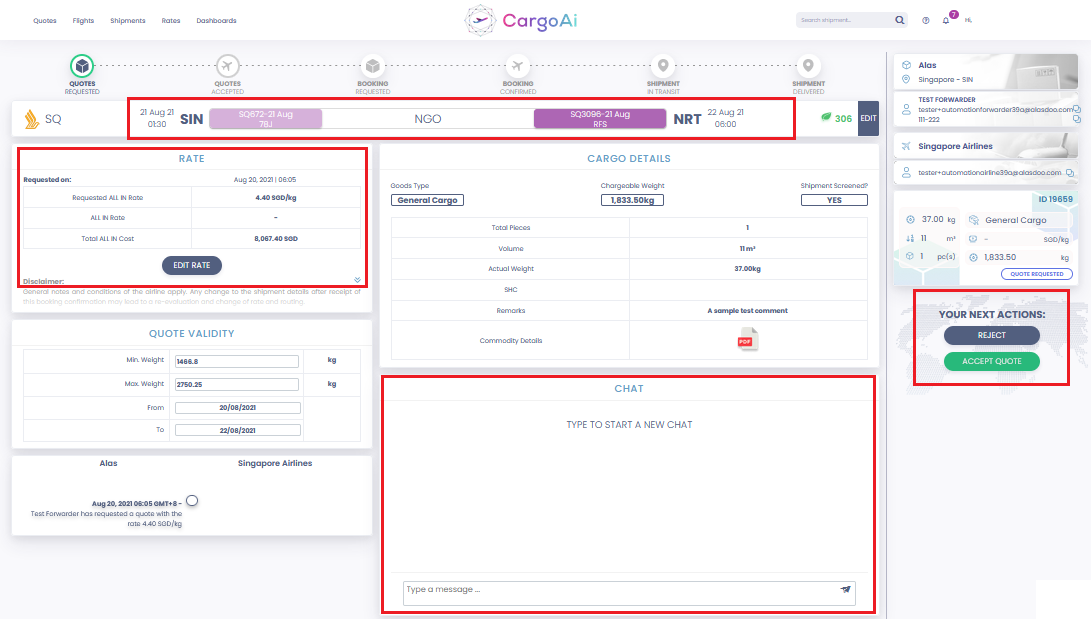Open the Quotes menu
This screenshot has height=619, width=1091.
(45, 21)
